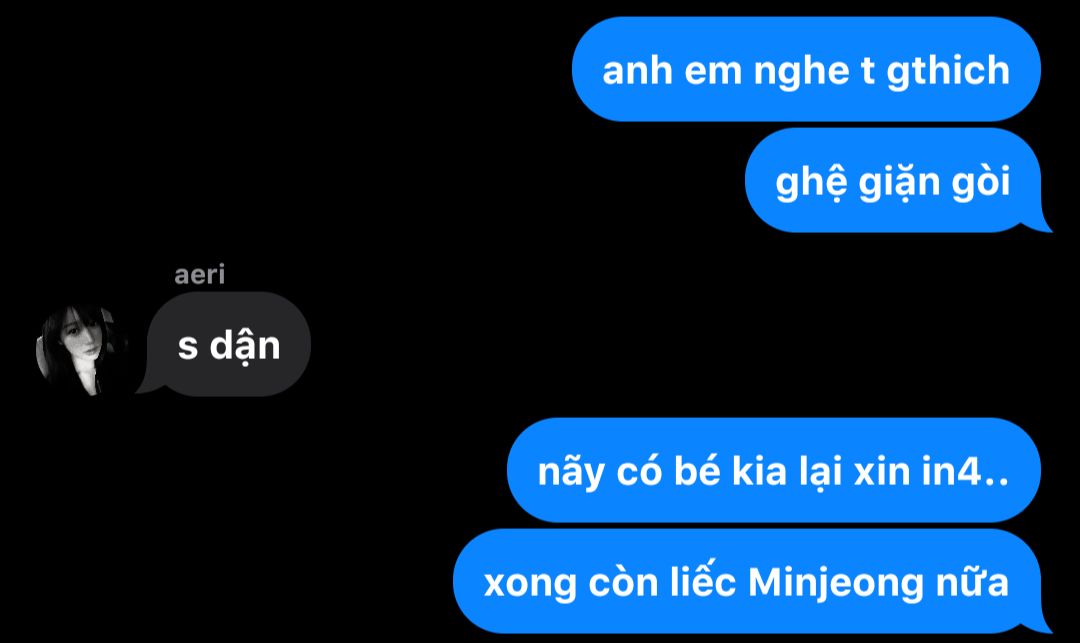Screen dimensions: 1080x643
Task: Click the word 'gthich' in the top message
Action: tap(948, 72)
